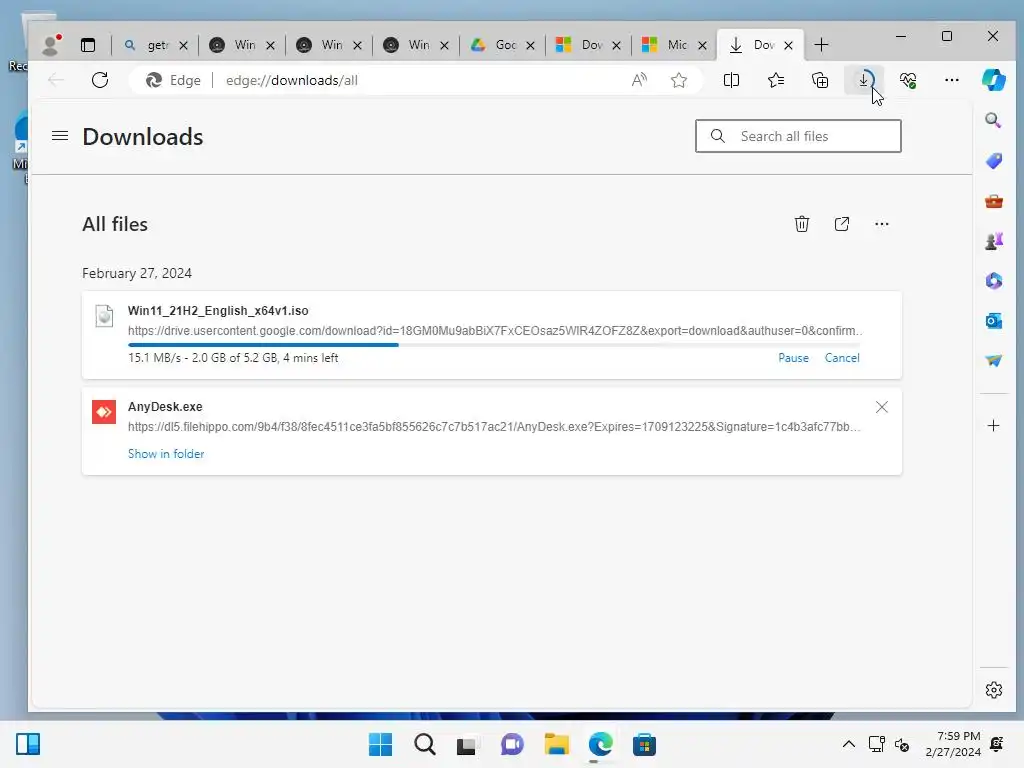The height and width of the screenshot is (768, 1024).
Task: Switch to the first search tab
Action: (x=153, y=44)
